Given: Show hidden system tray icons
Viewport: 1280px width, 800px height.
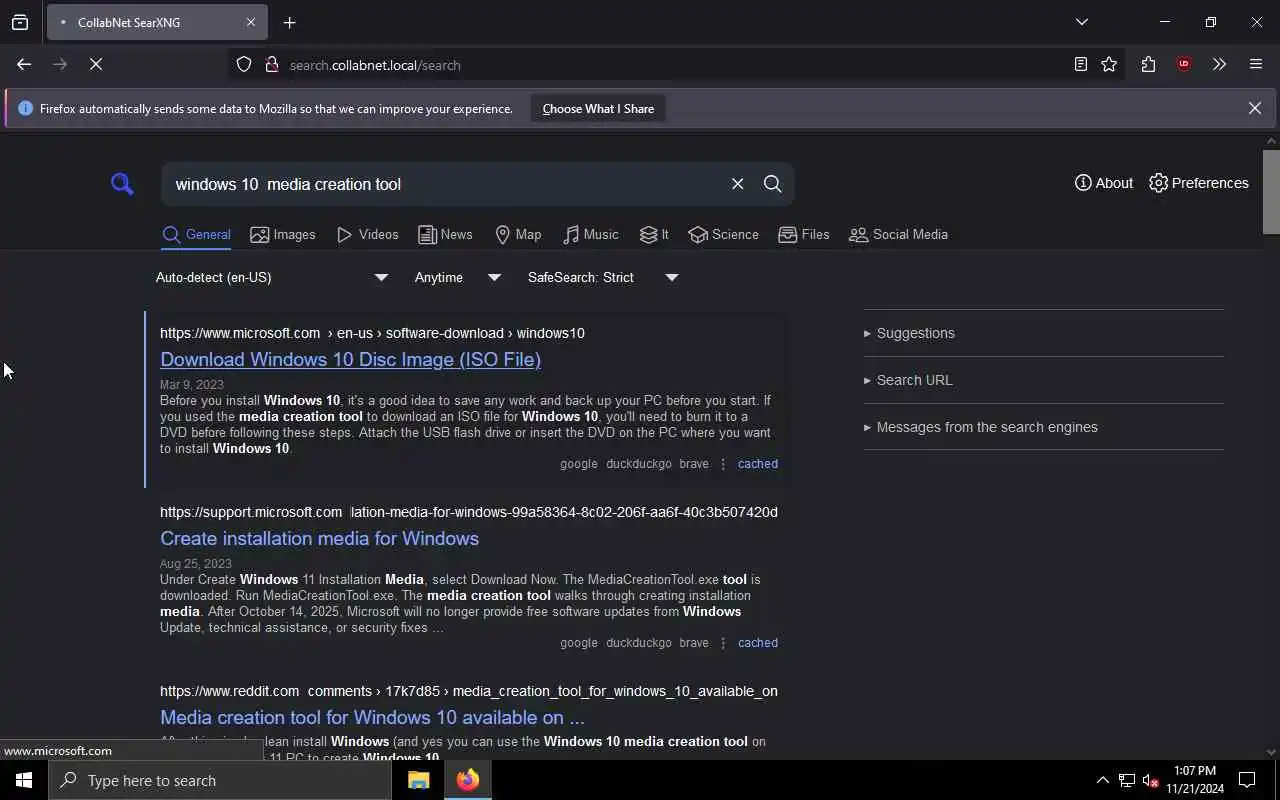Looking at the screenshot, I should point(1102,780).
